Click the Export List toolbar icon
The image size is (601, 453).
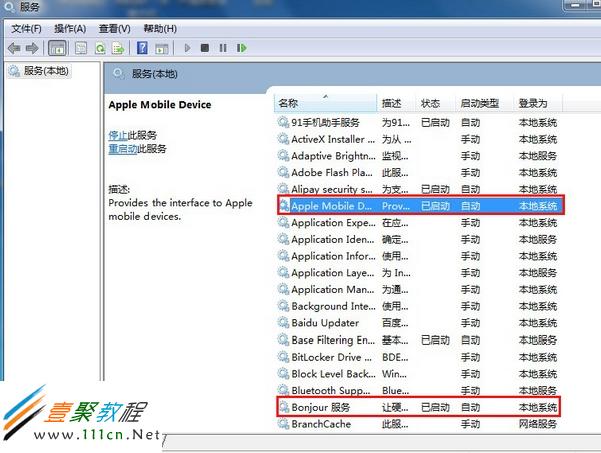click(x=118, y=48)
